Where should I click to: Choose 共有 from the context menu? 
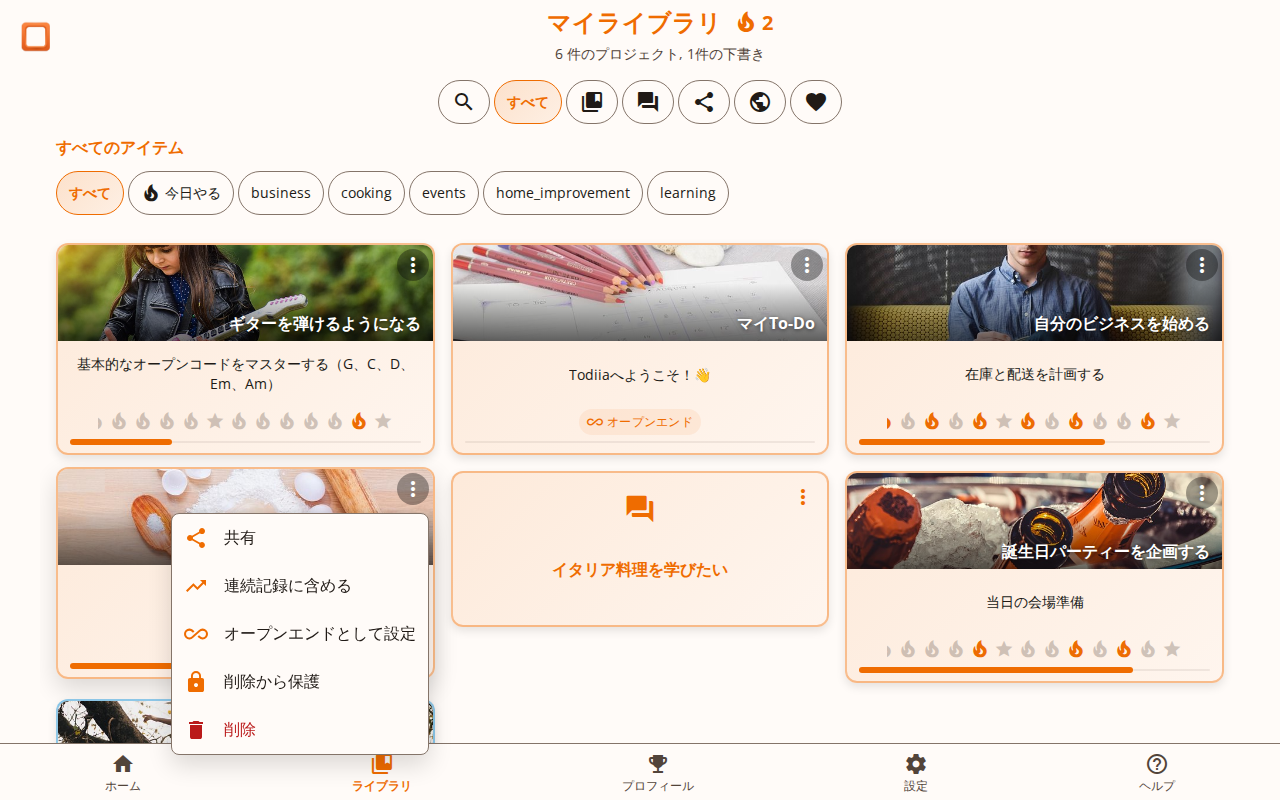tap(300, 538)
